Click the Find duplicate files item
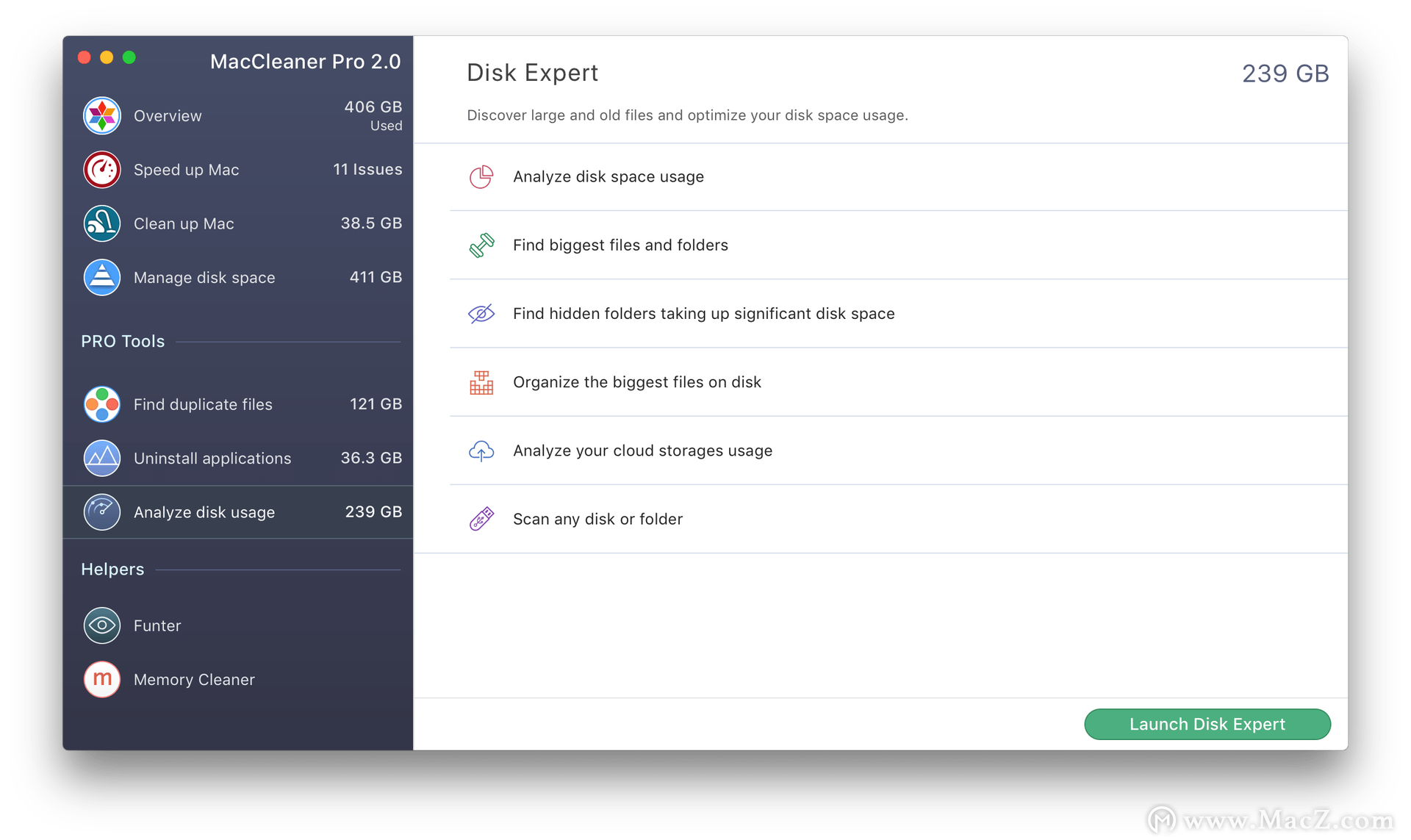 240,404
